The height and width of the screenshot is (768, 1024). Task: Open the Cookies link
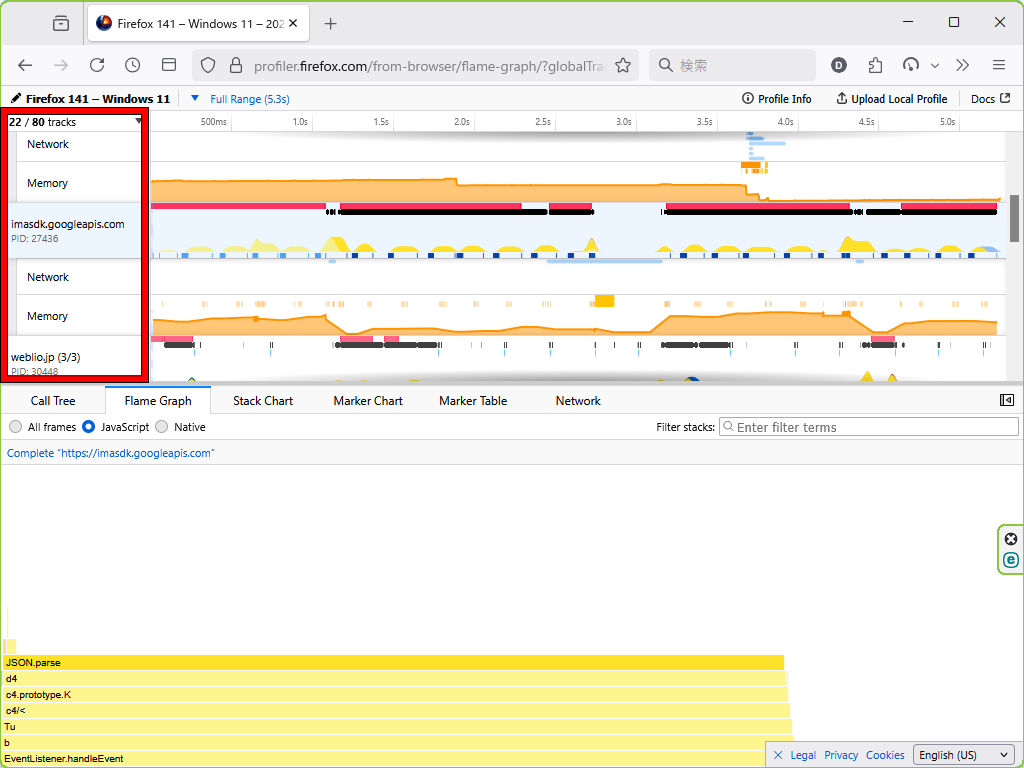885,755
